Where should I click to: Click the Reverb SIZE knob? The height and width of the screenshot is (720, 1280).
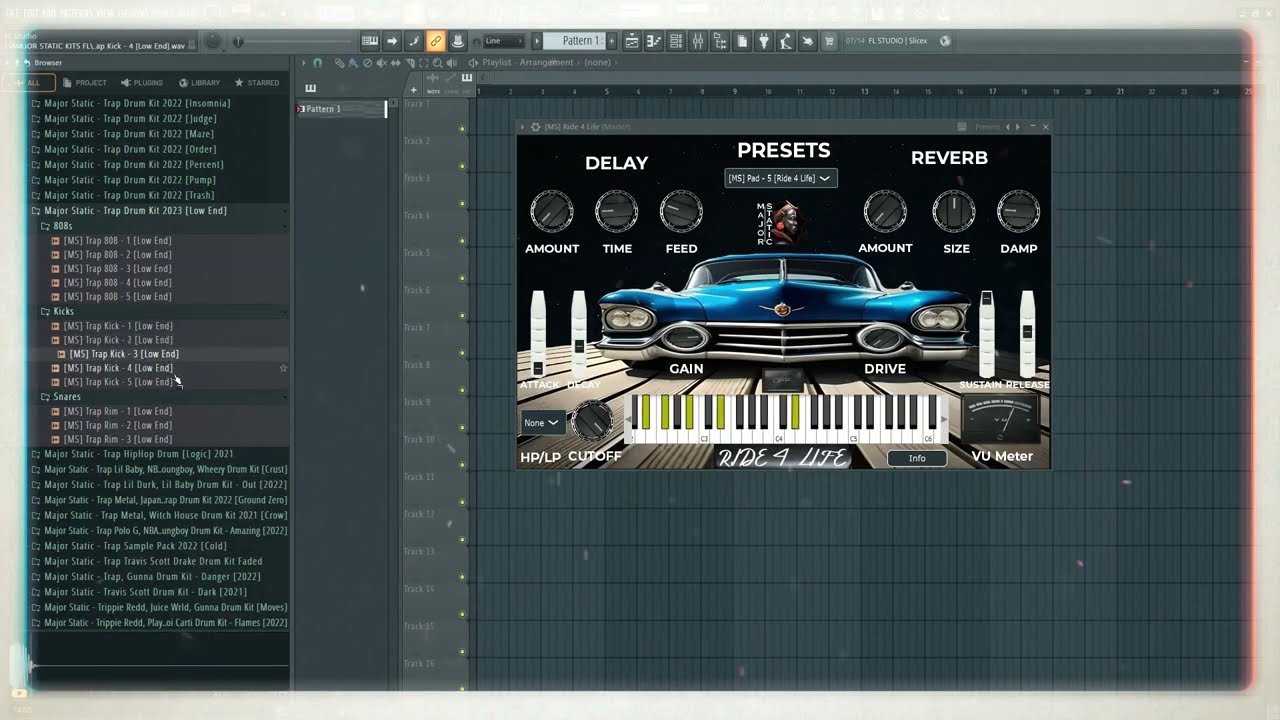[953, 211]
